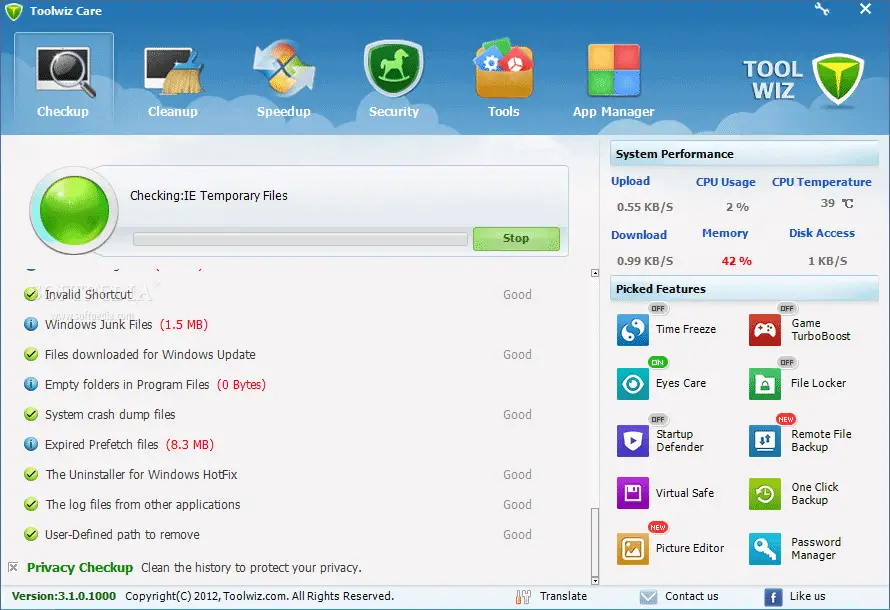
Task: Click the info icon beside Windows Junk Files
Action: point(31,324)
